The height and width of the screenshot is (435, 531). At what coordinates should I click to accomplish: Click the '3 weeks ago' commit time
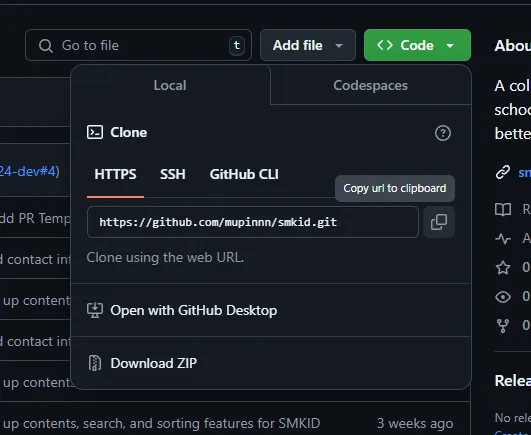tap(415, 423)
